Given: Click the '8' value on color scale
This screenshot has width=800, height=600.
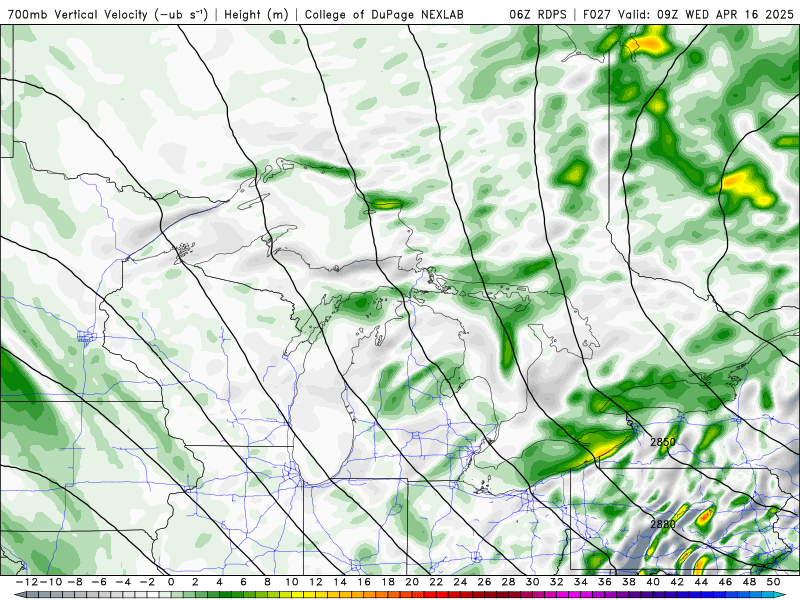Looking at the screenshot, I should [x=267, y=582].
